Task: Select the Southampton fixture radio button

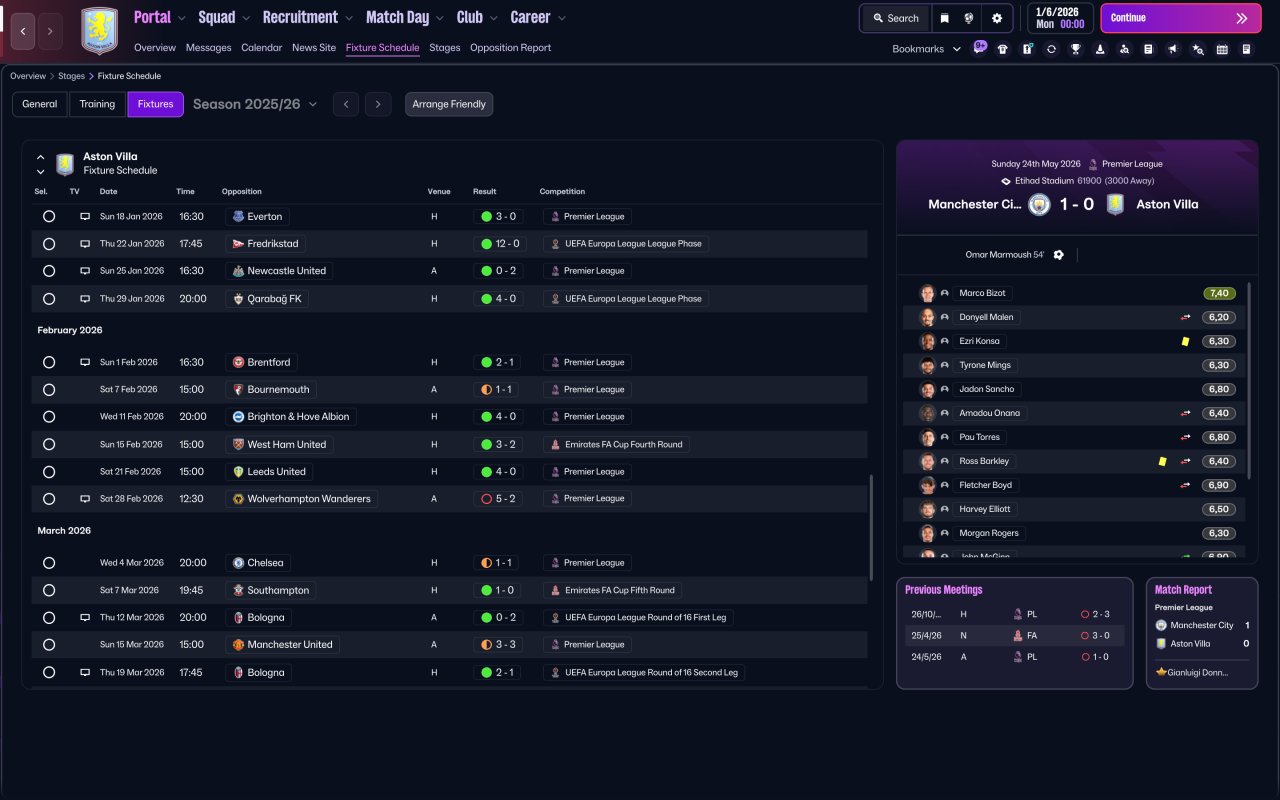Action: click(x=49, y=590)
